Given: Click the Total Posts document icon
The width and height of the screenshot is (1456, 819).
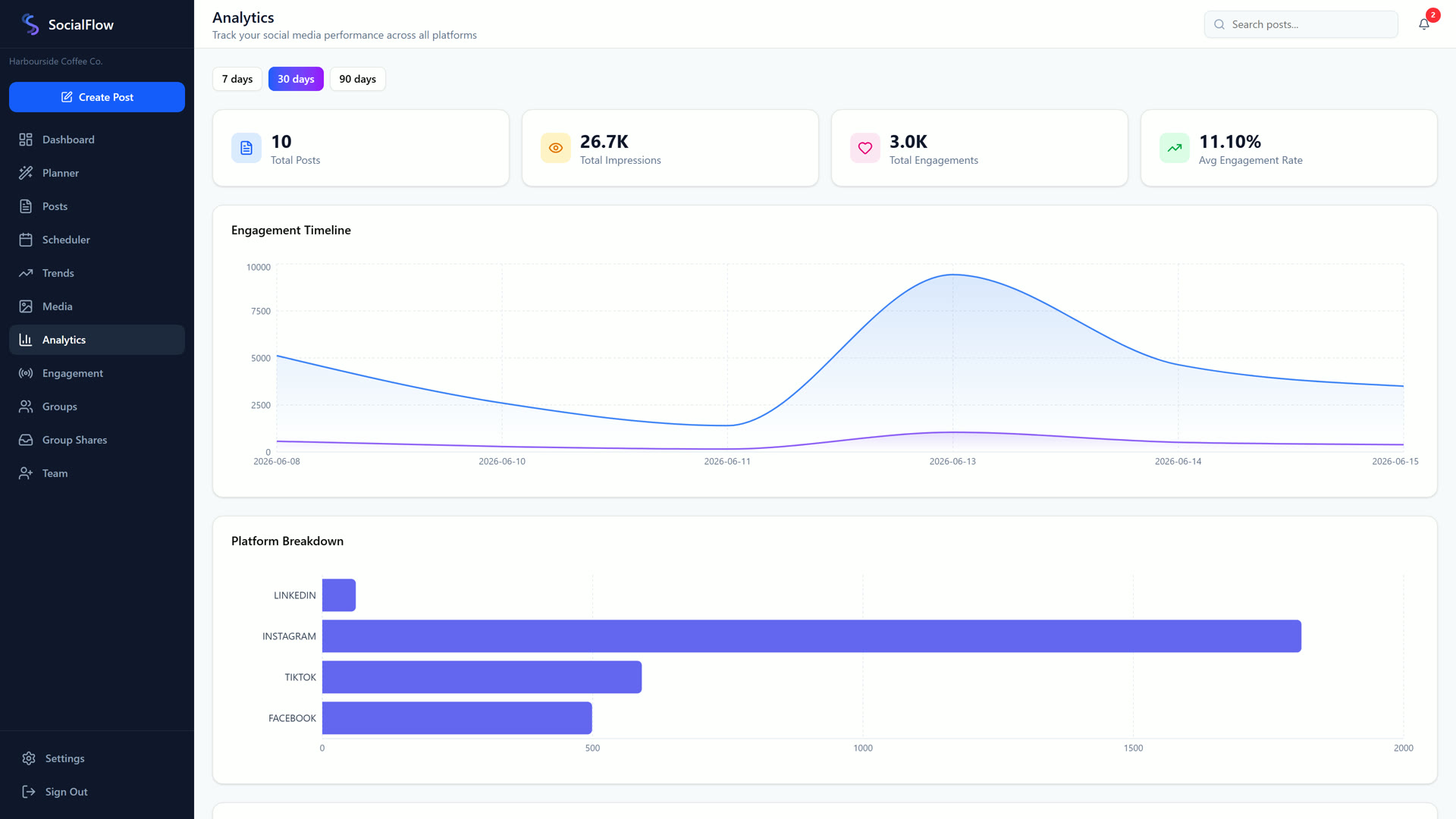Looking at the screenshot, I should coord(246,148).
